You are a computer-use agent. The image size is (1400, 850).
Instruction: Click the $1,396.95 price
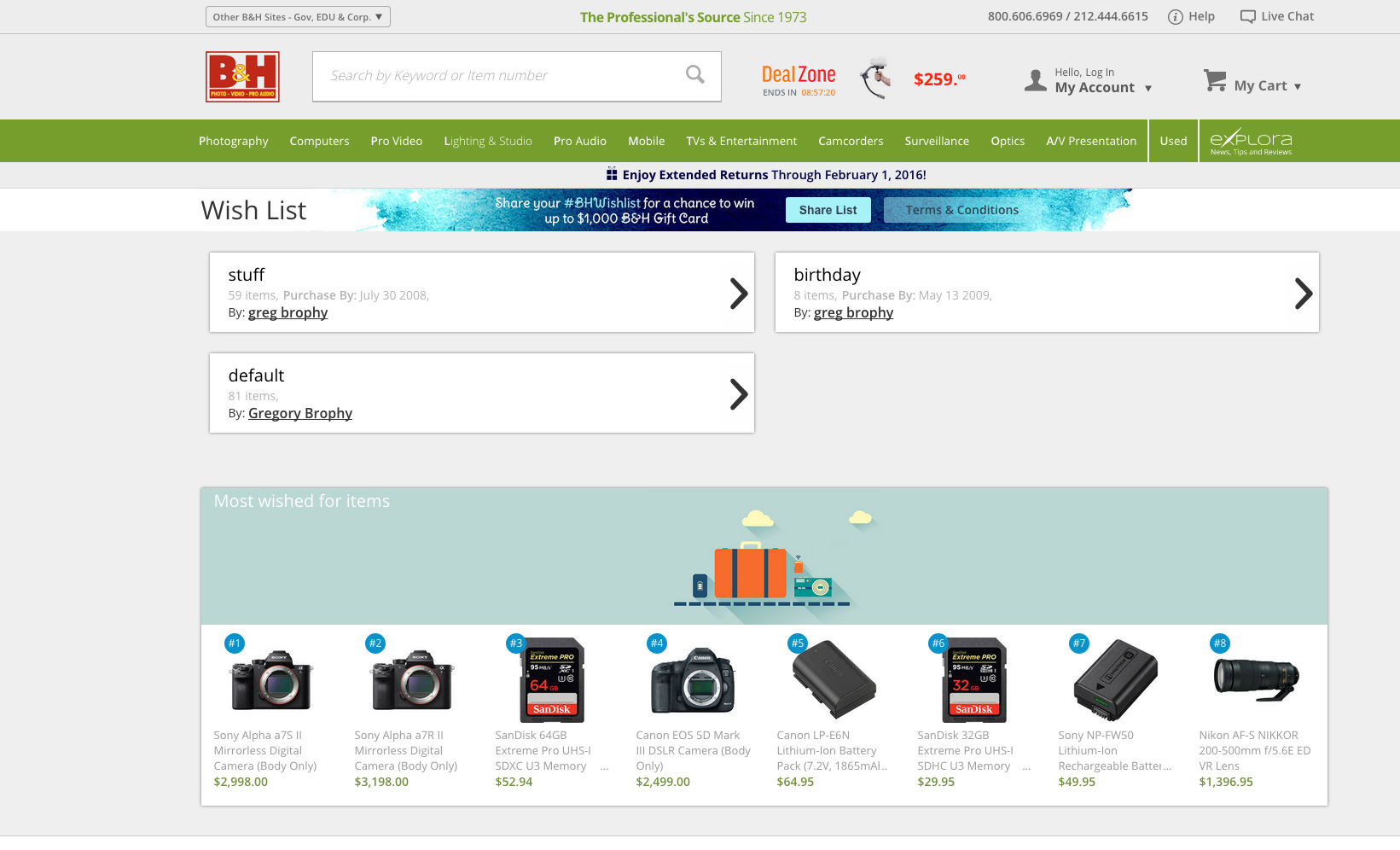1226,782
